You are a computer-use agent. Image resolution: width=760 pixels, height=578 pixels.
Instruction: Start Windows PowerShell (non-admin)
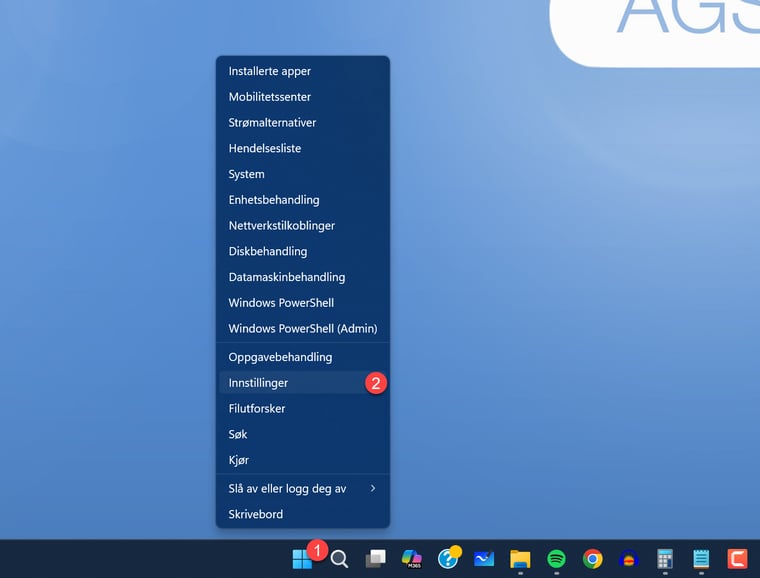pos(302,303)
